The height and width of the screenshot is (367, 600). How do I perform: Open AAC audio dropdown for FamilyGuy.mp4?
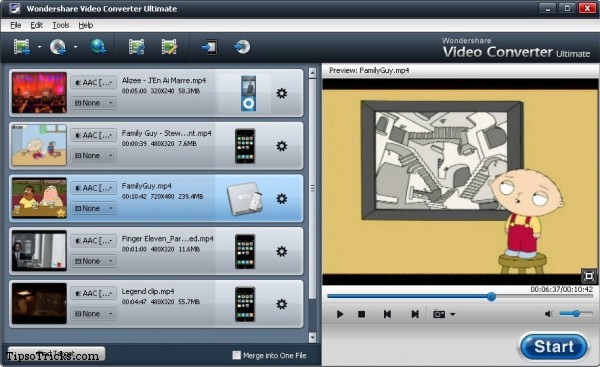(x=94, y=188)
